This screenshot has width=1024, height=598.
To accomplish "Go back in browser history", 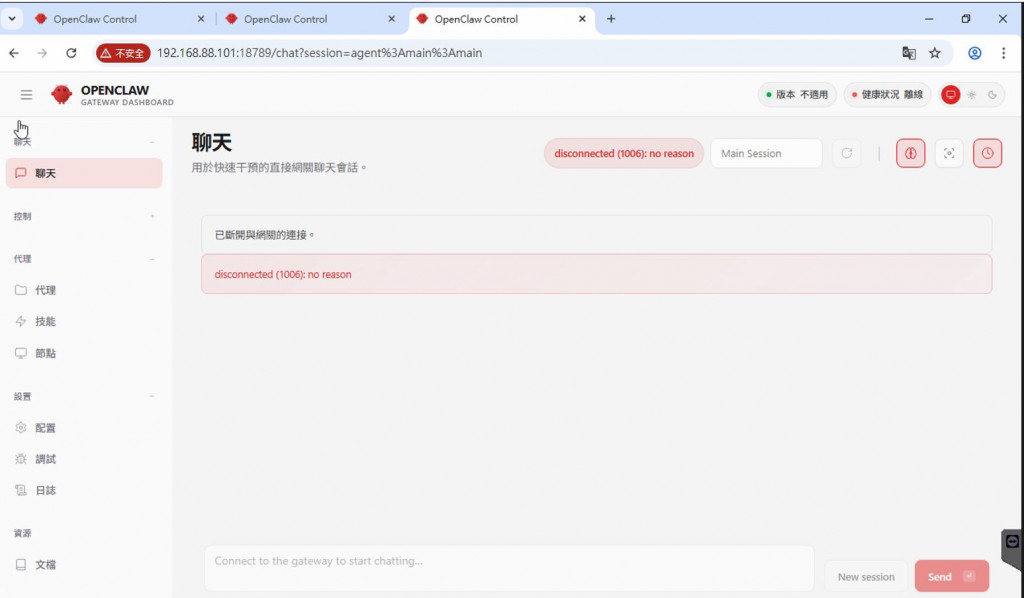I will point(14,53).
